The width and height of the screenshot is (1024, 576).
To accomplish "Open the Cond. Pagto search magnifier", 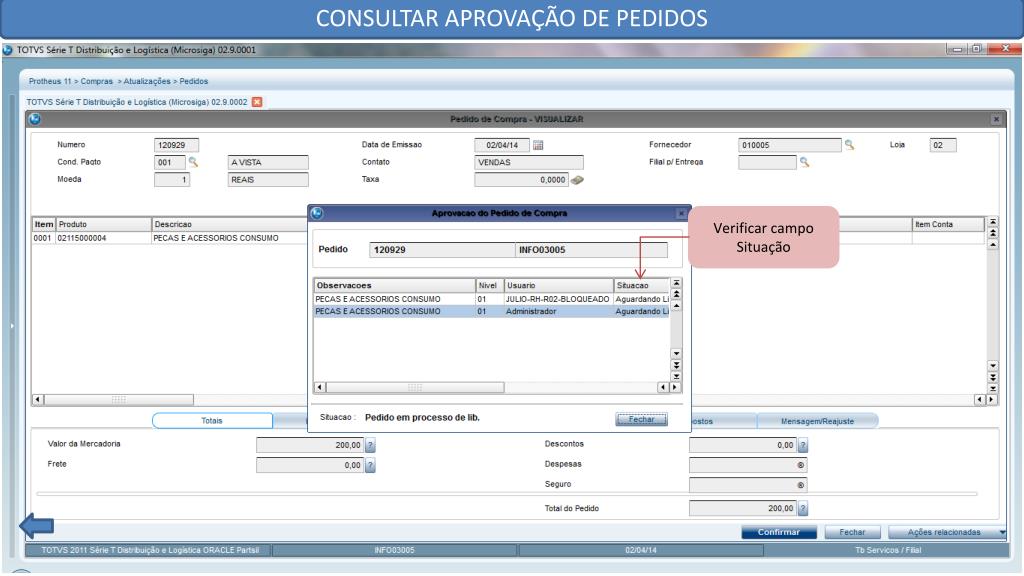I will pos(193,162).
